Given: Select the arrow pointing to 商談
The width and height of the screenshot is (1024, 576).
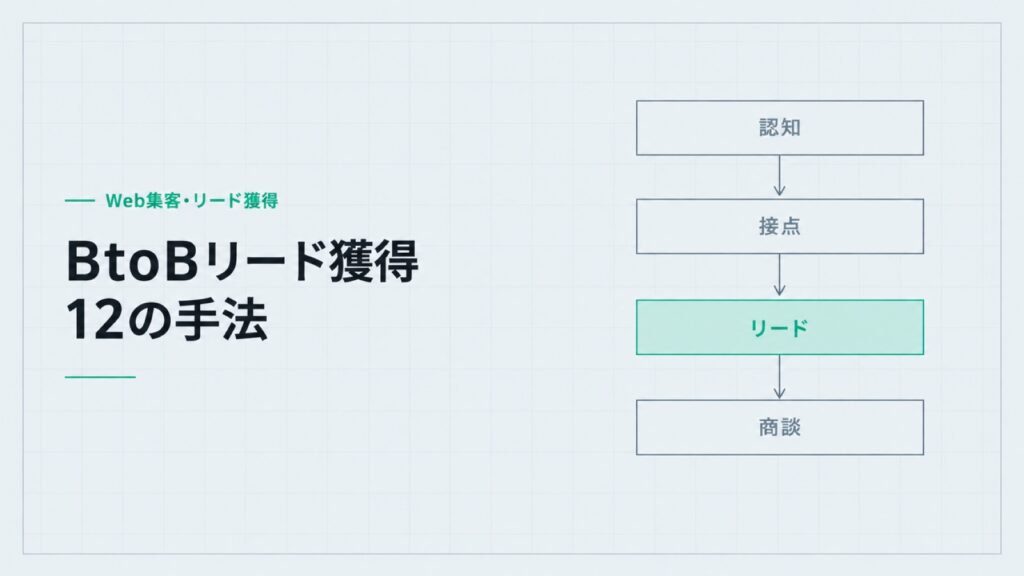Looking at the screenshot, I should (x=779, y=377).
